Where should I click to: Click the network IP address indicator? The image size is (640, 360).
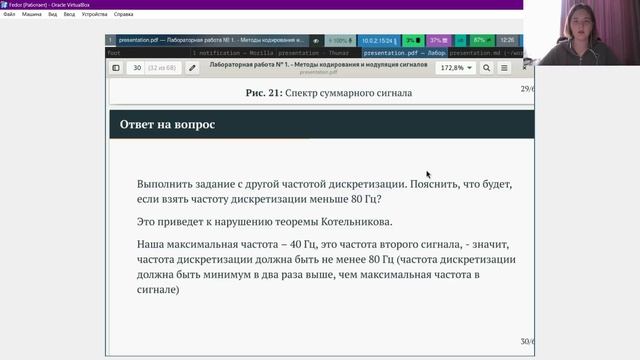coord(379,40)
